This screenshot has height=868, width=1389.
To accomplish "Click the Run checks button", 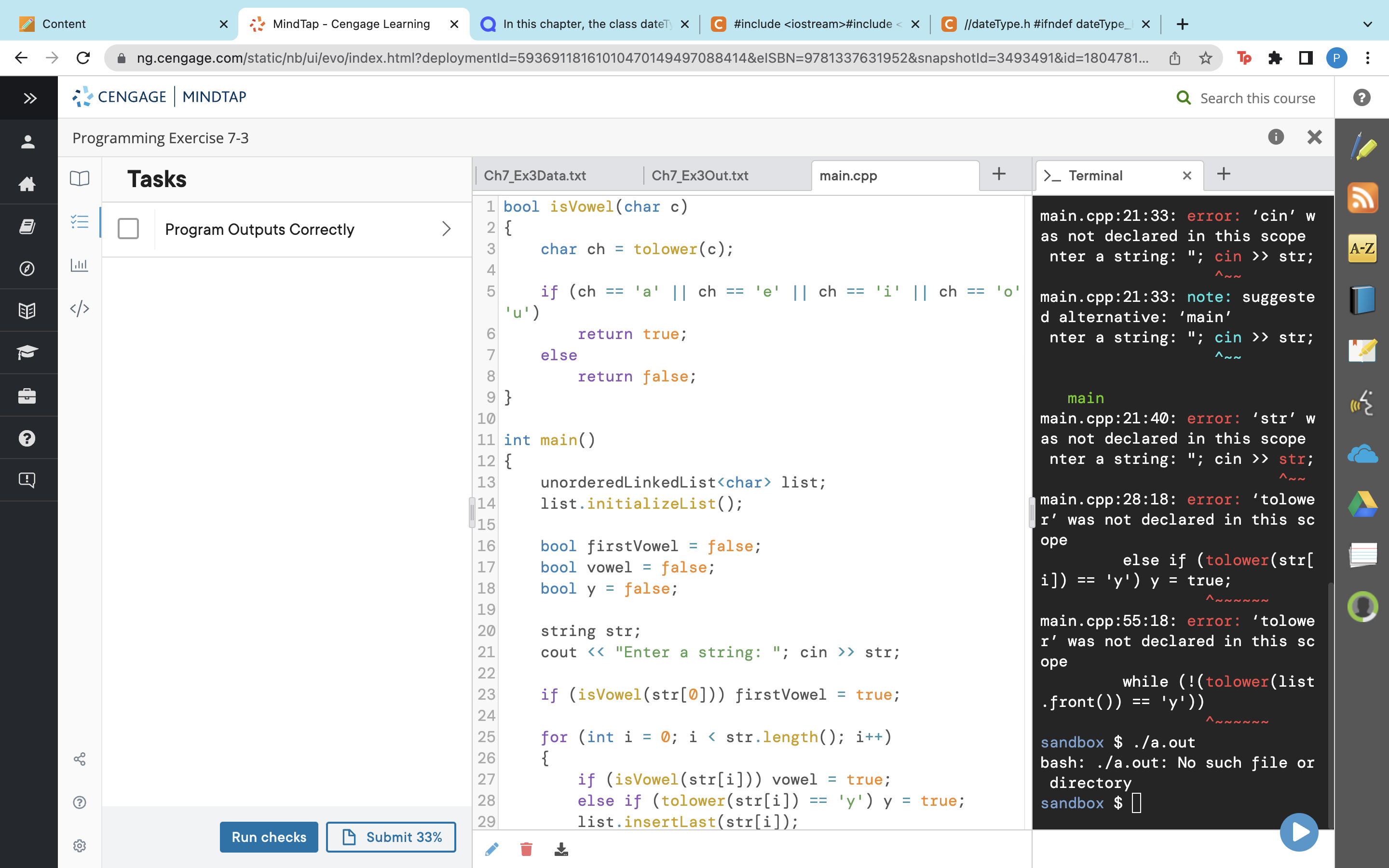I will (269, 837).
